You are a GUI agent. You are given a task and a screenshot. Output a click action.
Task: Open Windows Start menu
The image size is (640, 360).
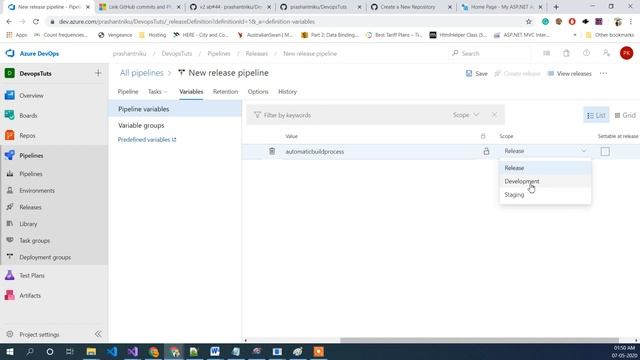click(9, 351)
